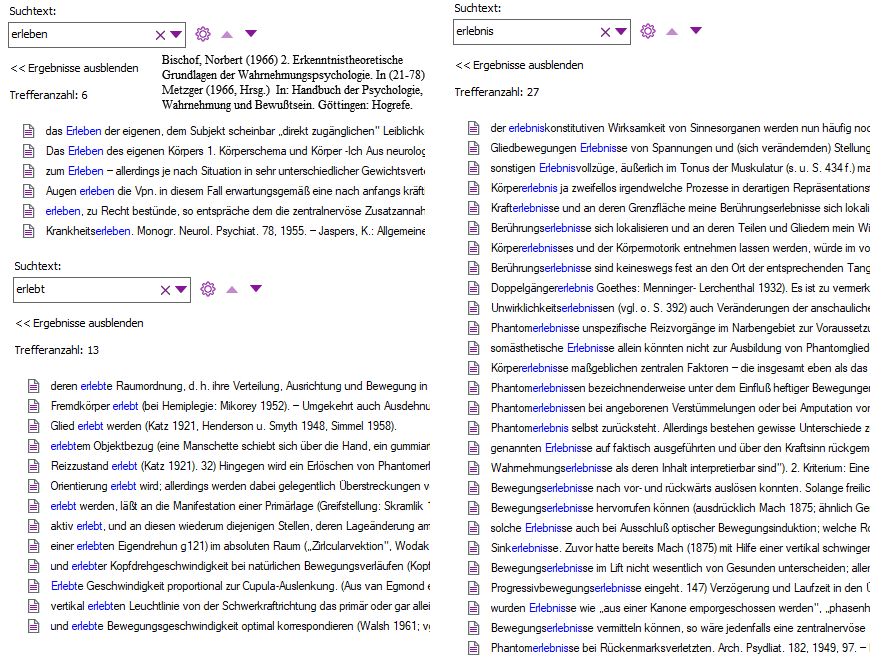Image resolution: width=884 pixels, height=663 pixels.
Task: Go to previous hit for 'erlebnis' search
Action: [672, 32]
